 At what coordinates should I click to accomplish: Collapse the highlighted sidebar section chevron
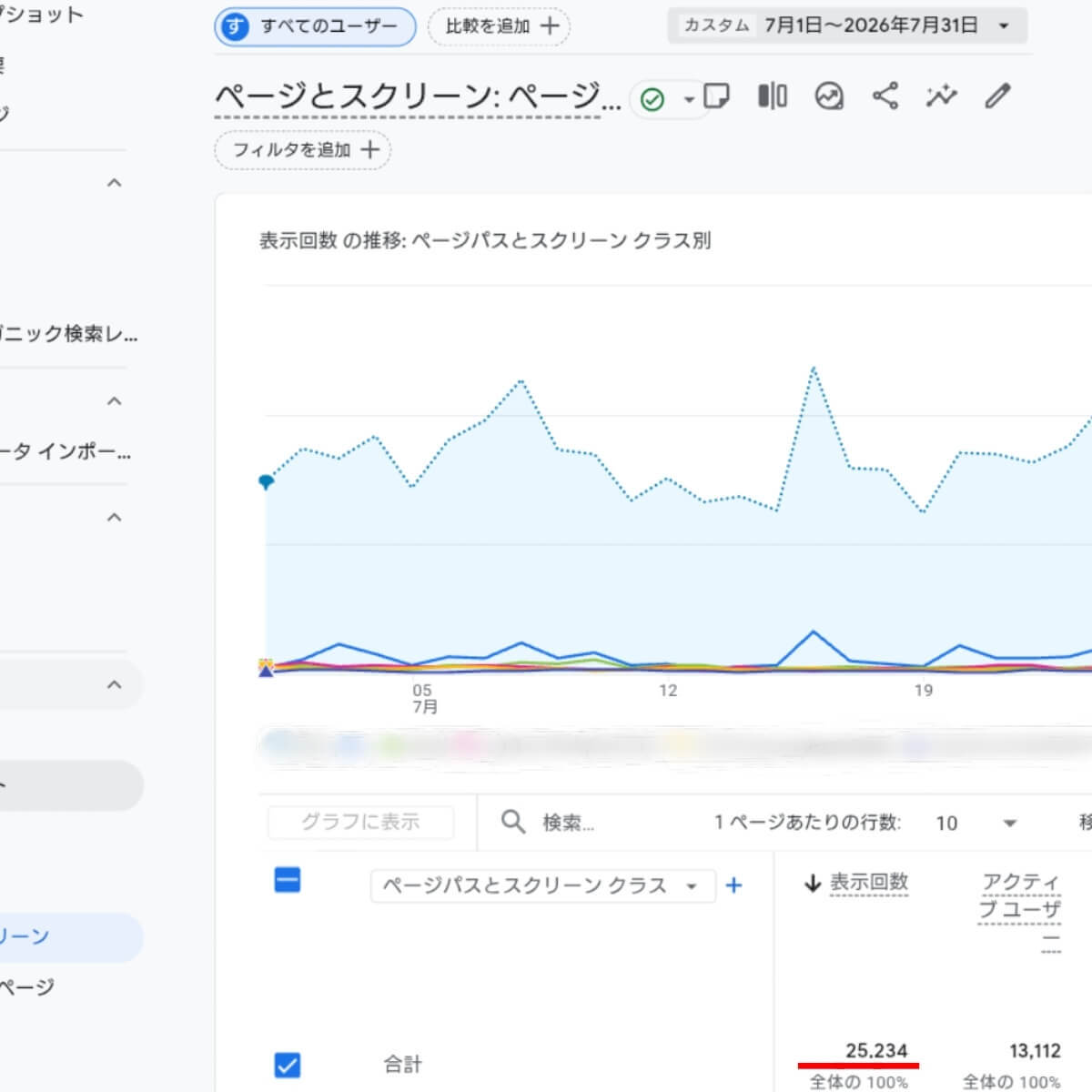[114, 685]
